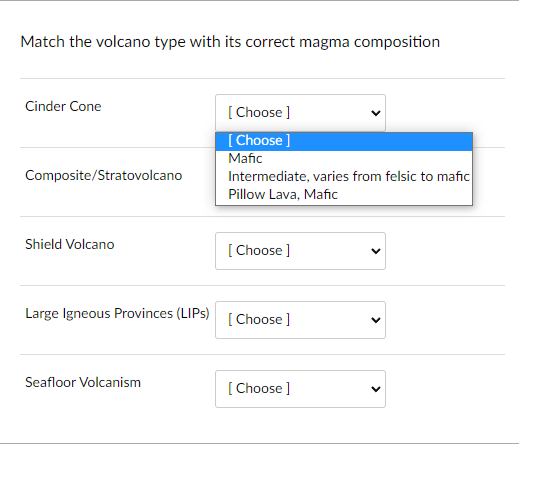Click the Composite/Stratovolcano label text
533x504 pixels.
(x=104, y=175)
